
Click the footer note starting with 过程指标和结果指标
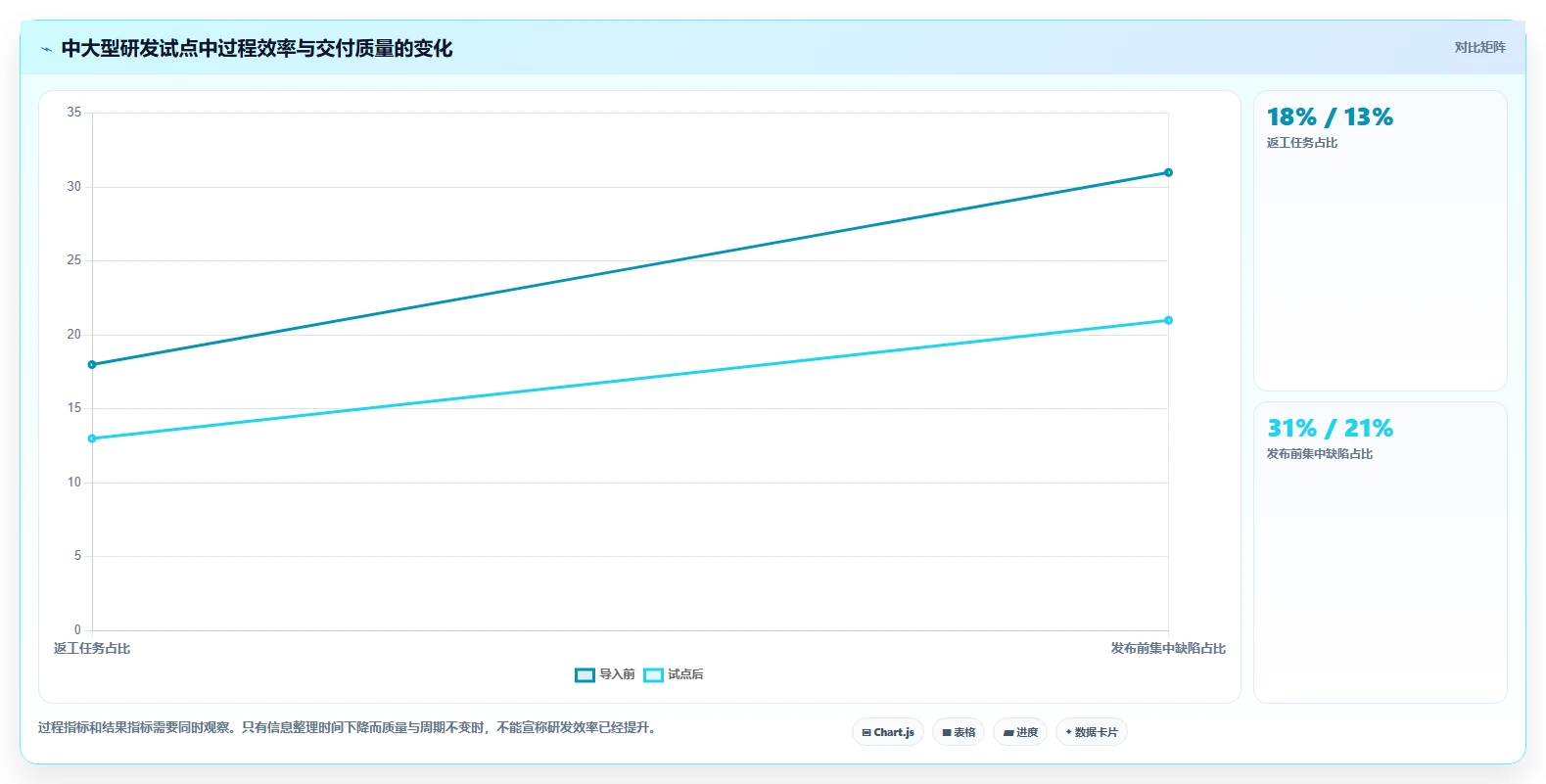(347, 728)
